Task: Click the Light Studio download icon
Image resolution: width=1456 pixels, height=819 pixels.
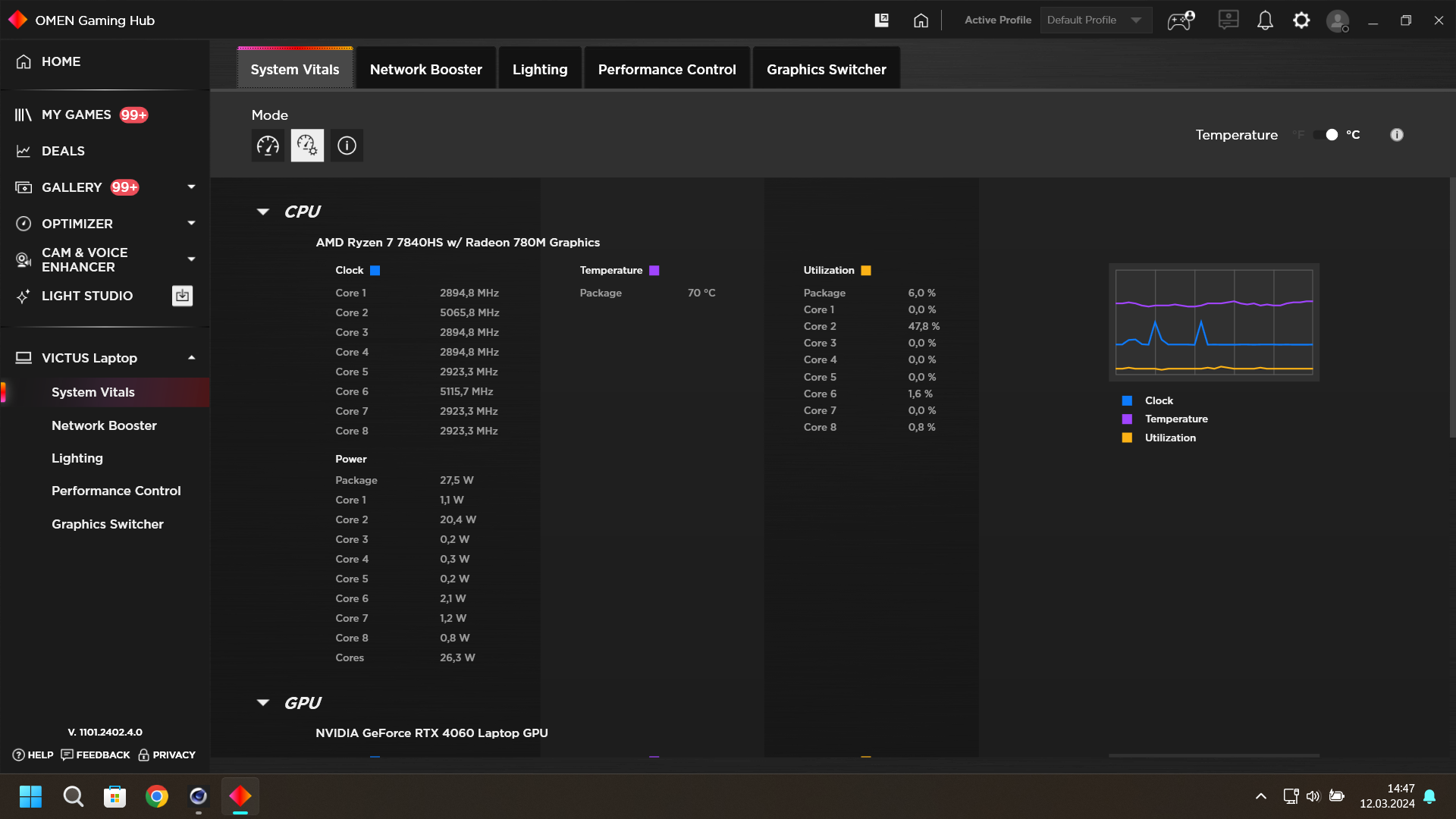Action: point(182,296)
